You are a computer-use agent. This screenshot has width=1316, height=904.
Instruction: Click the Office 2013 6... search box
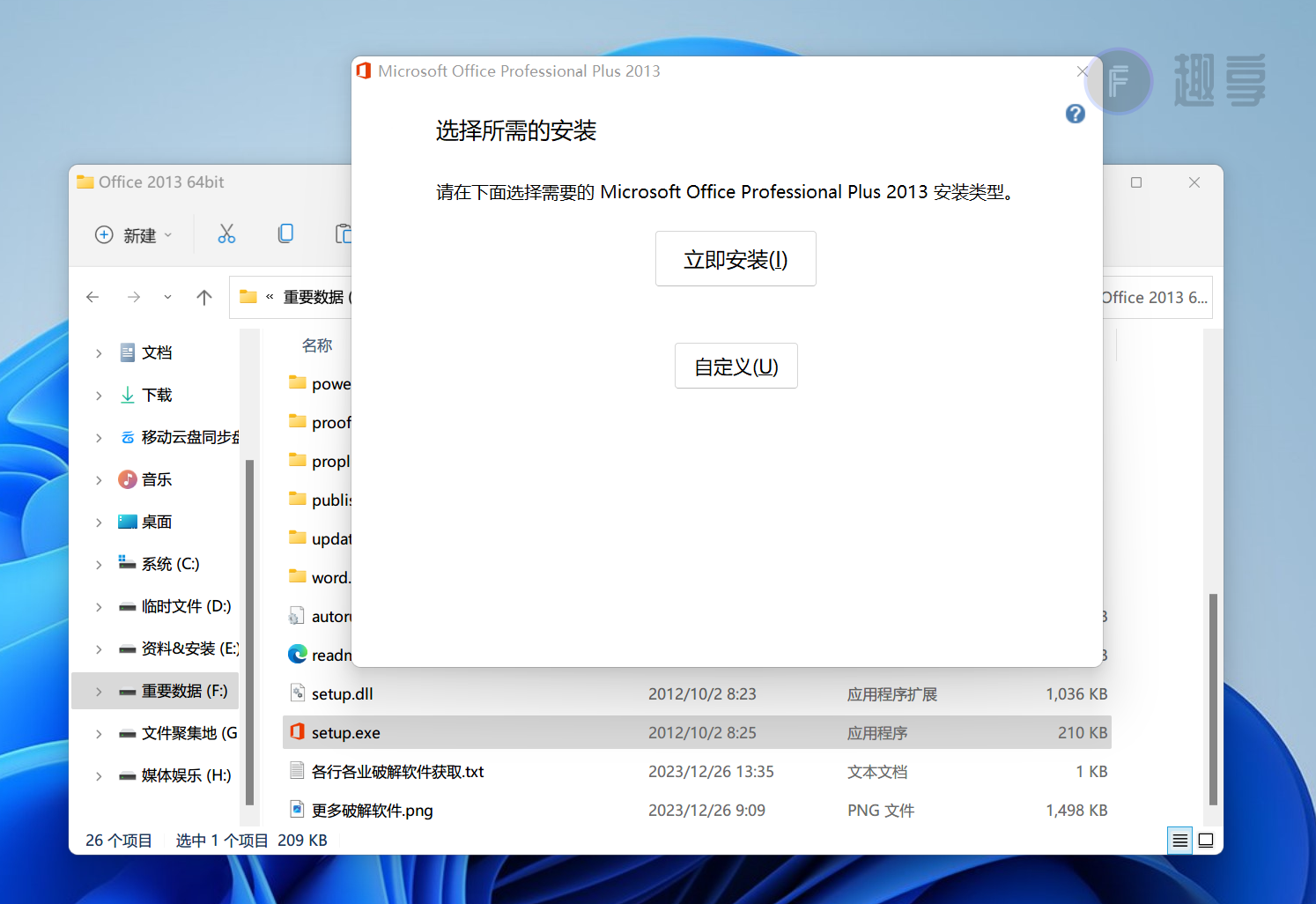1157,298
